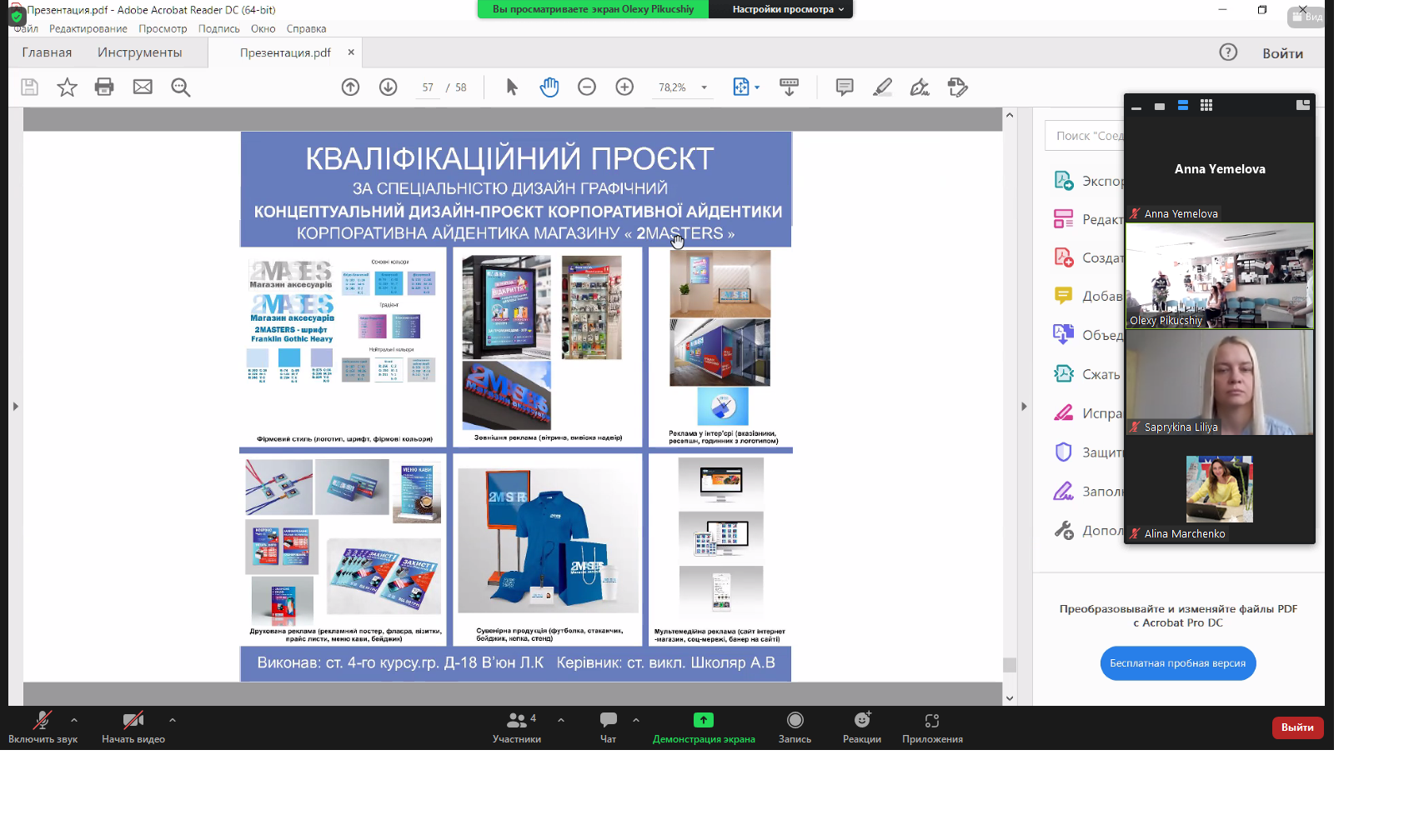
Task: Go to previous page arrow
Action: pos(350,87)
